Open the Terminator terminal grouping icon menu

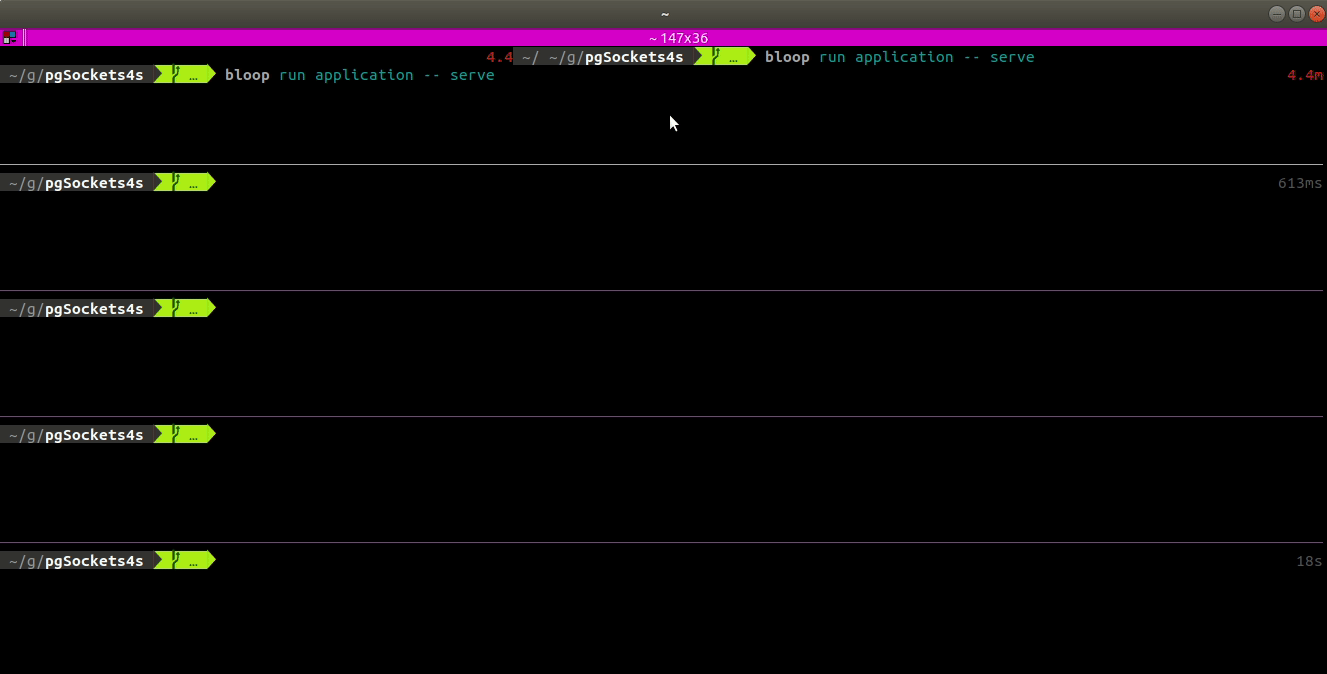click(x=9, y=38)
